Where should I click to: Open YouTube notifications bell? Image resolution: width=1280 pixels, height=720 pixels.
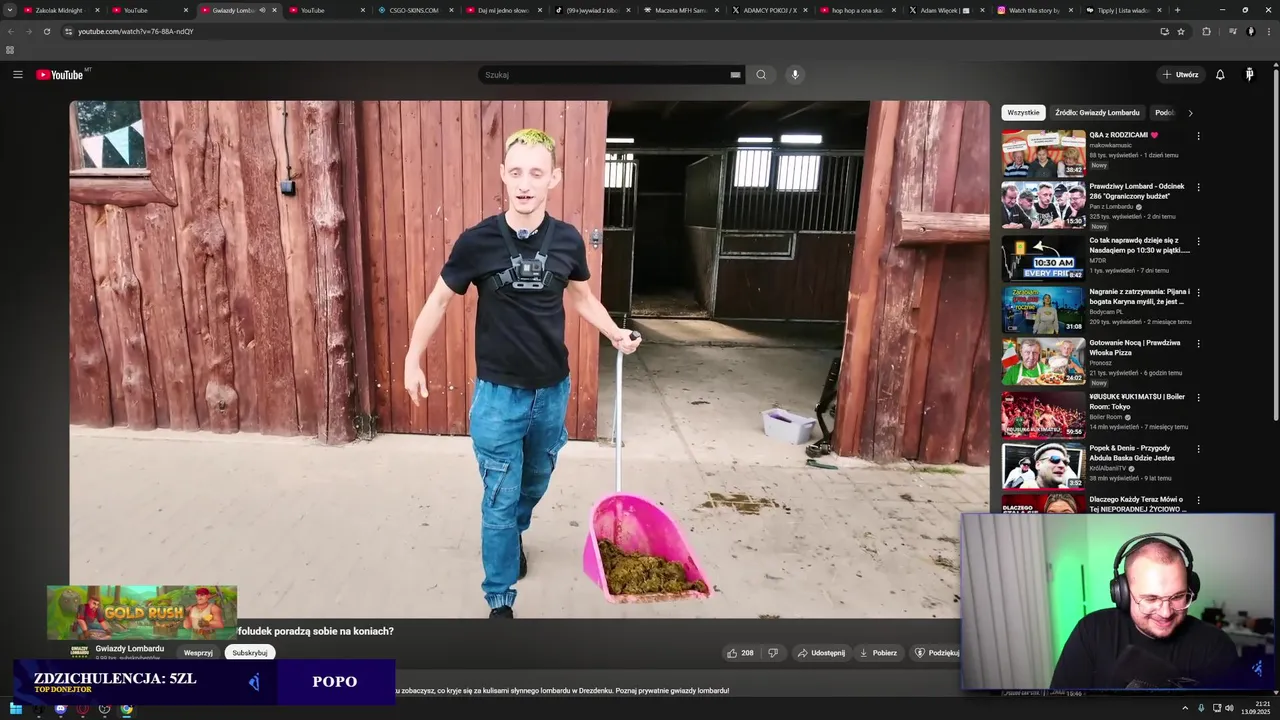coord(1220,75)
